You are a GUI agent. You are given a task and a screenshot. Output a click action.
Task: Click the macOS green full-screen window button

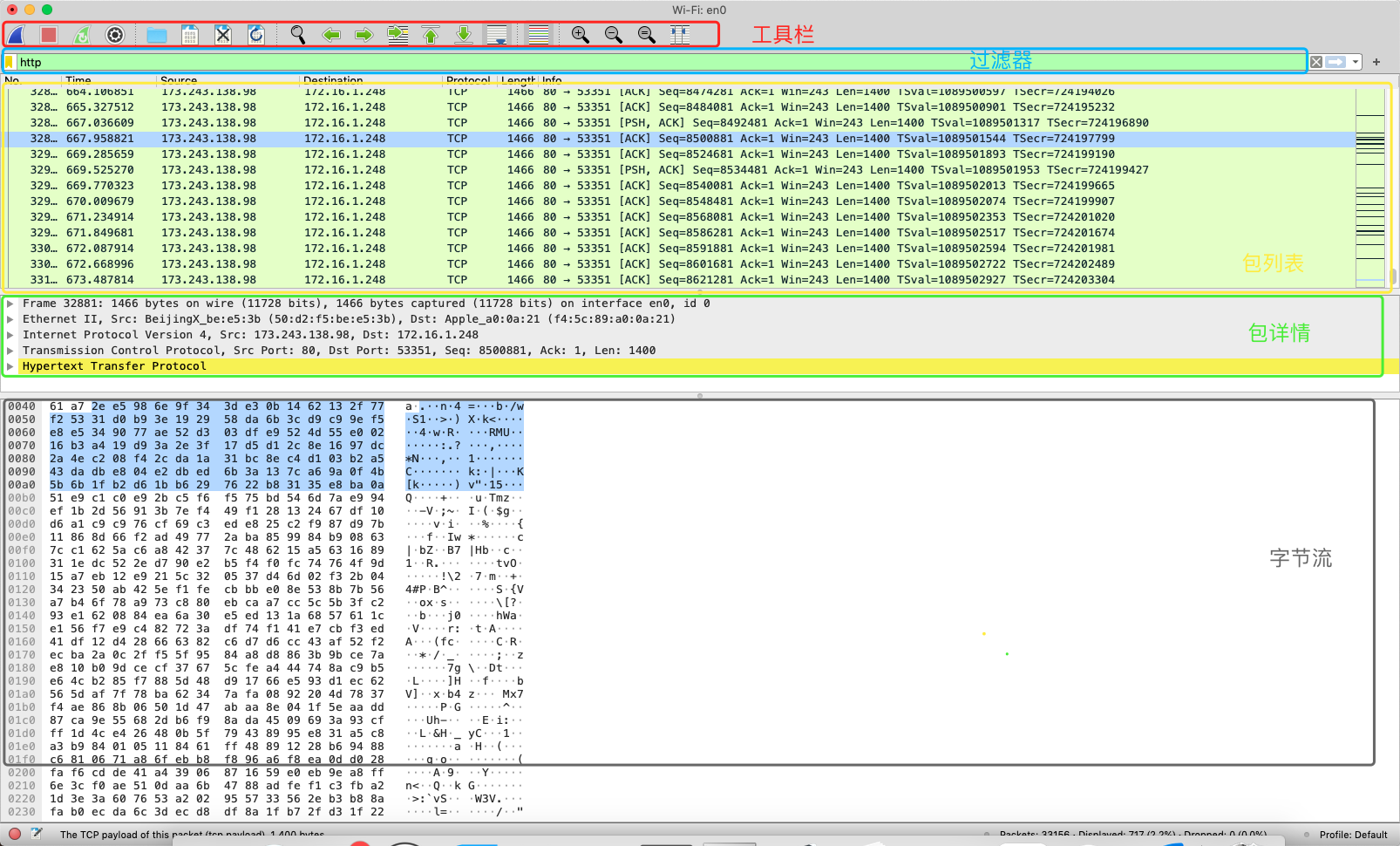pyautogui.click(x=47, y=10)
